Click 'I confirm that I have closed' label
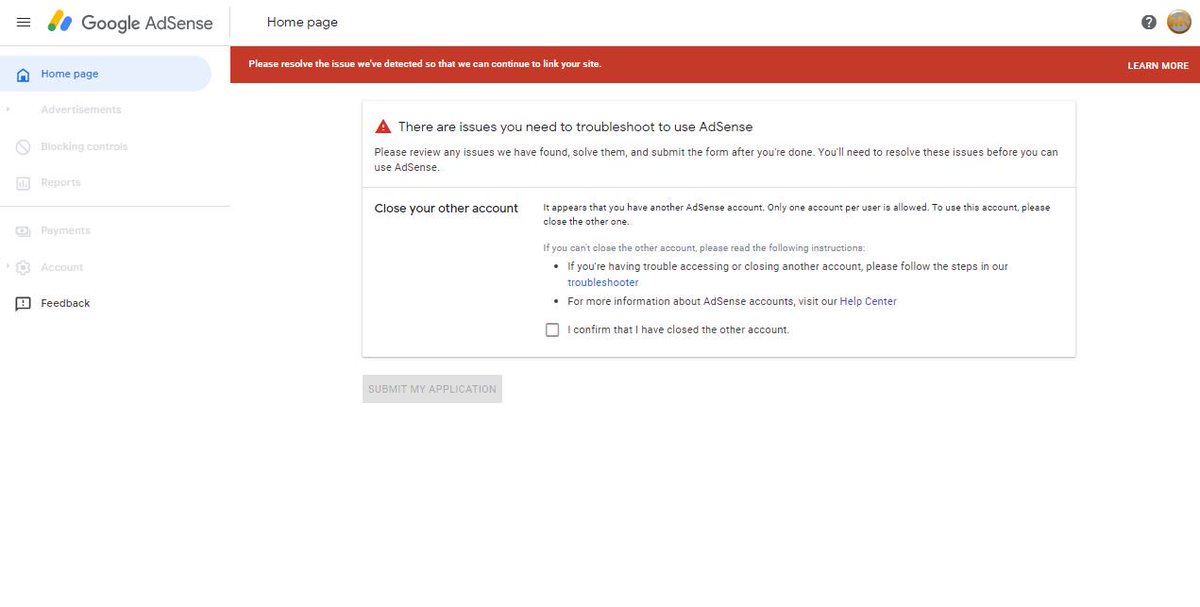Viewport: 1200px width, 607px height. pyautogui.click(x=678, y=330)
